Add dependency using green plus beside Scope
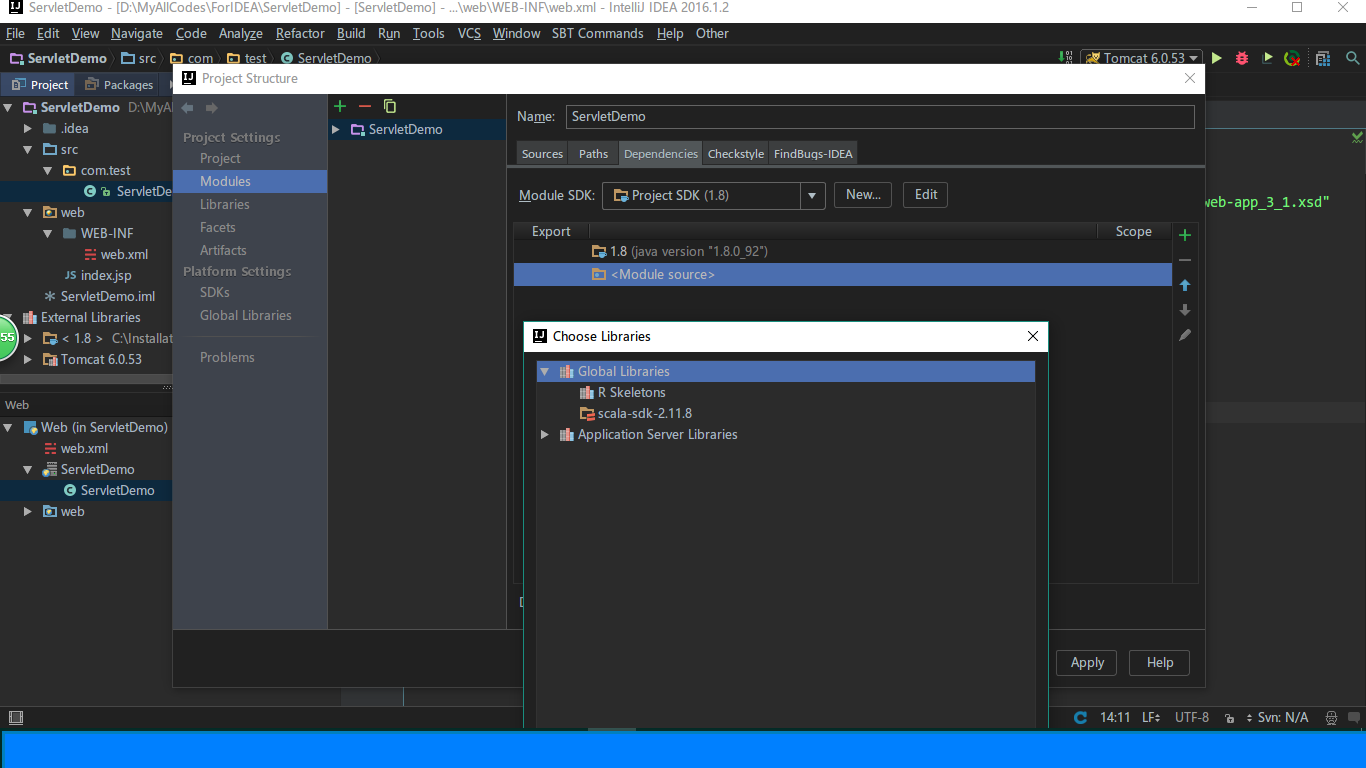Image resolution: width=1366 pixels, height=768 pixels. (1185, 235)
